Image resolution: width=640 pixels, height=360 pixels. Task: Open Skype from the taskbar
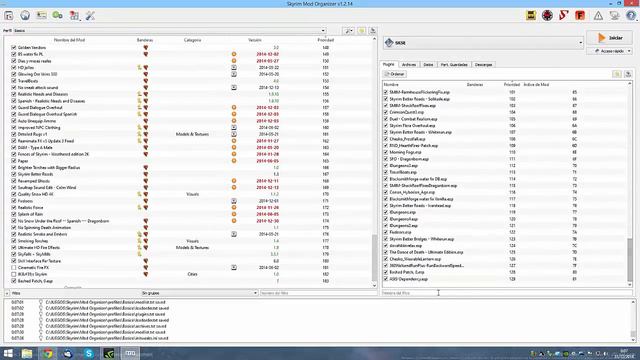(x=89, y=353)
